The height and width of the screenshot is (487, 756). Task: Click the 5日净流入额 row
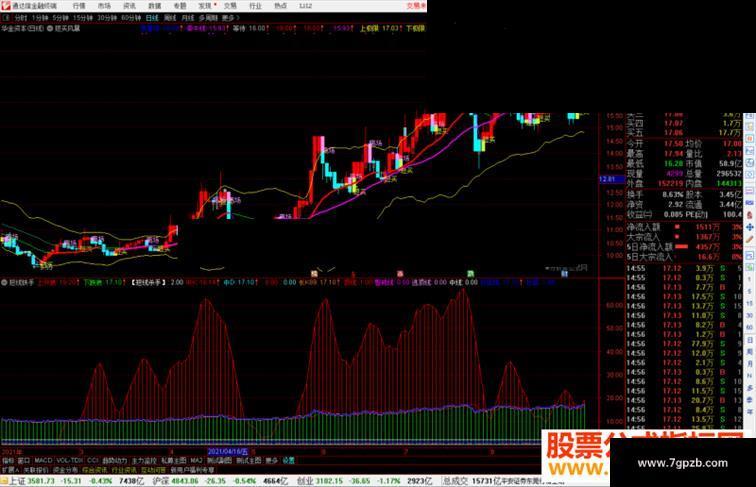[x=685, y=247]
